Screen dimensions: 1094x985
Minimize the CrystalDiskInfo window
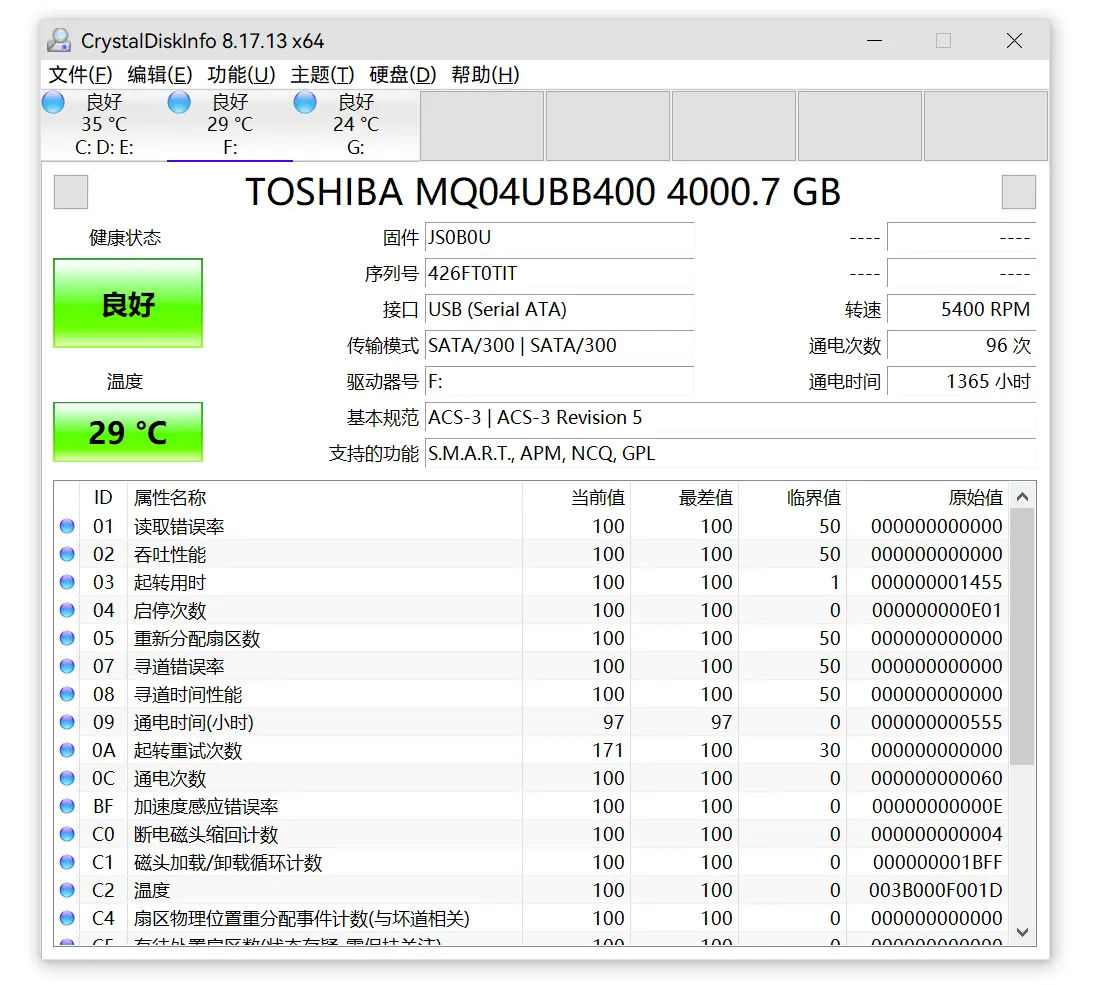(874, 40)
